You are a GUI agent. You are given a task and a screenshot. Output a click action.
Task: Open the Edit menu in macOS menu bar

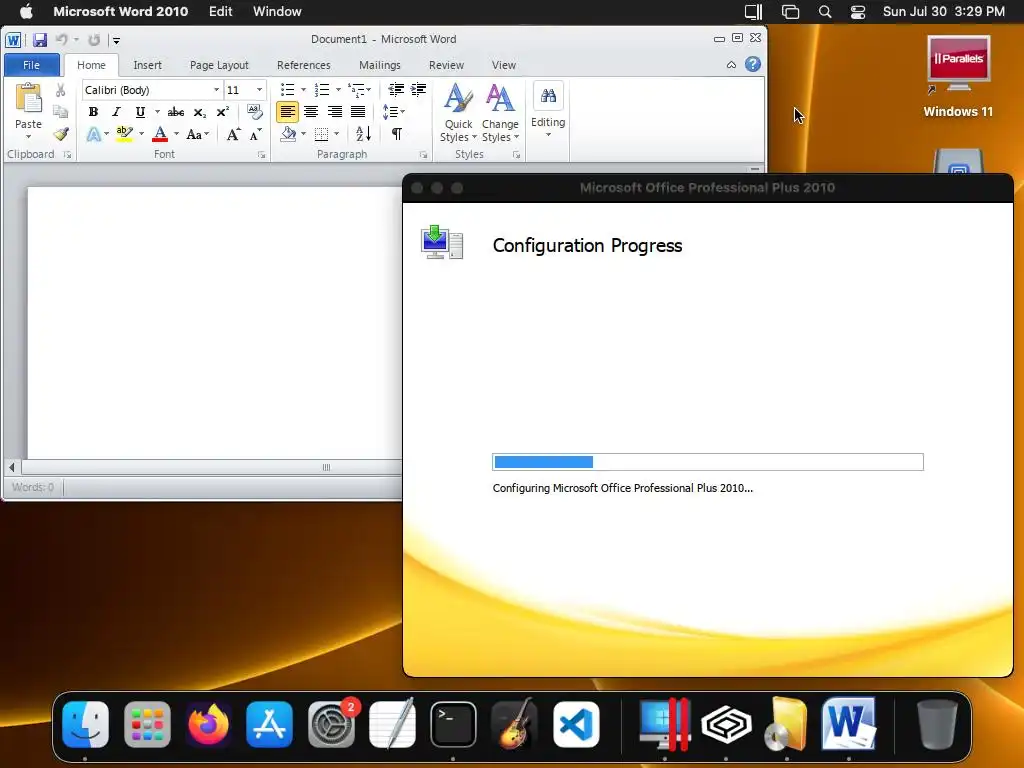point(221,12)
